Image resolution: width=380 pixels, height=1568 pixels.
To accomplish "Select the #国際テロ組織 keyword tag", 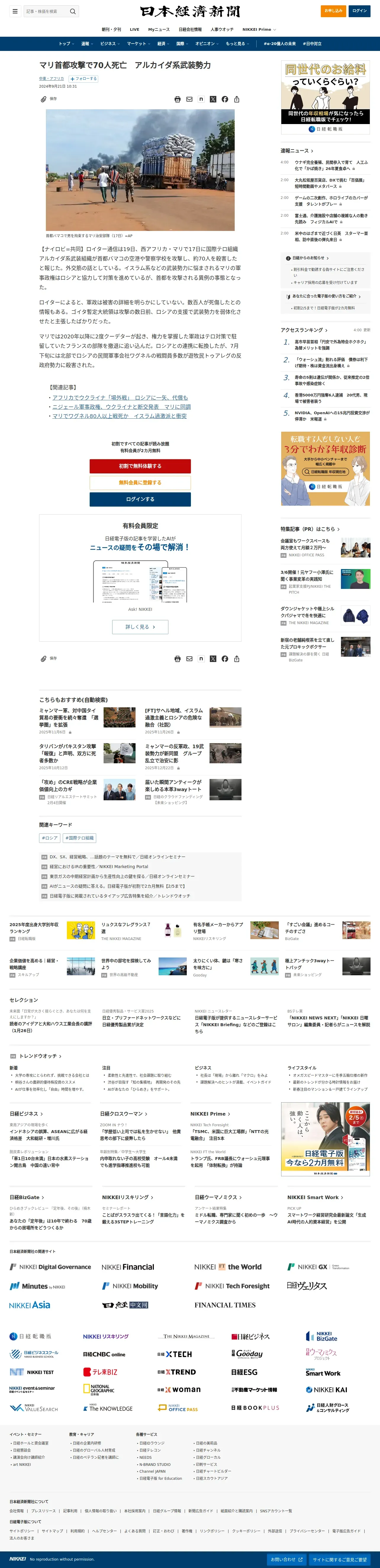I will click(x=80, y=838).
